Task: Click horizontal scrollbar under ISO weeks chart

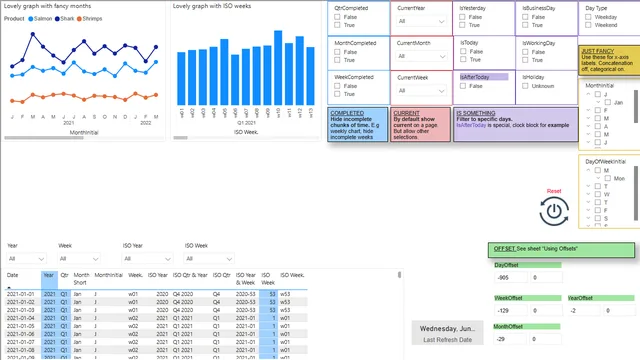Action: click(x=180, y=138)
